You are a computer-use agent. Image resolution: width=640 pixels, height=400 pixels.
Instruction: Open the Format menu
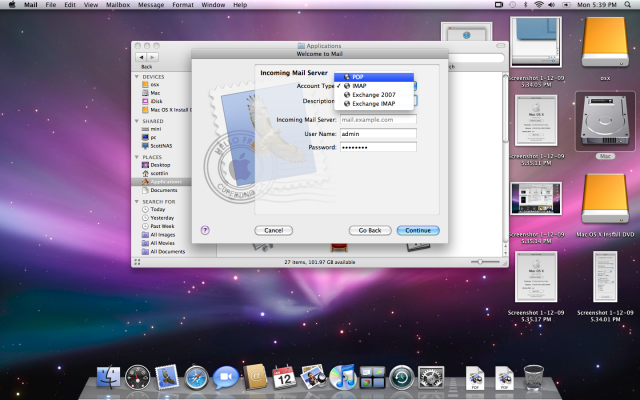183,5
